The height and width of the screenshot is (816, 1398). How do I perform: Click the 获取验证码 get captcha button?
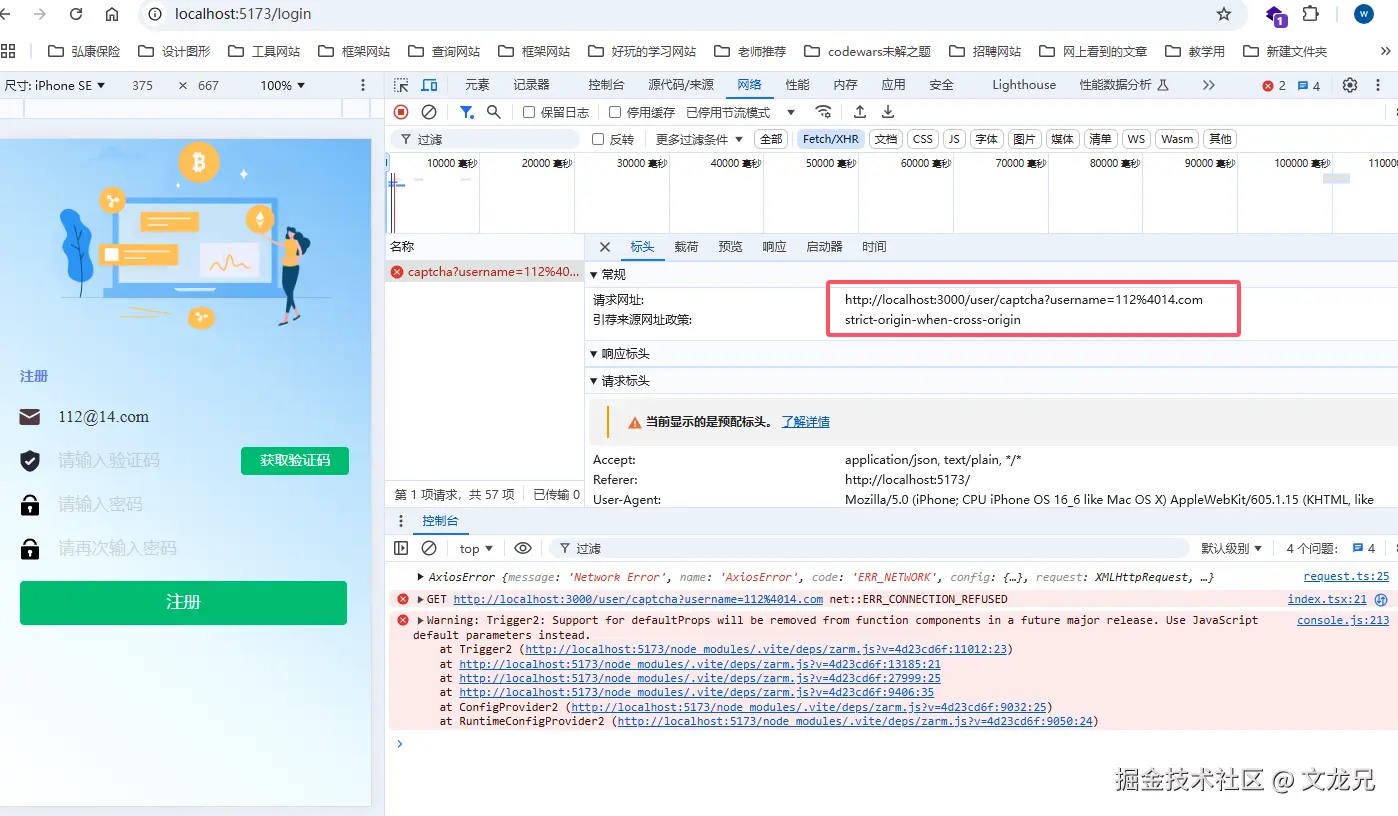tap(295, 460)
